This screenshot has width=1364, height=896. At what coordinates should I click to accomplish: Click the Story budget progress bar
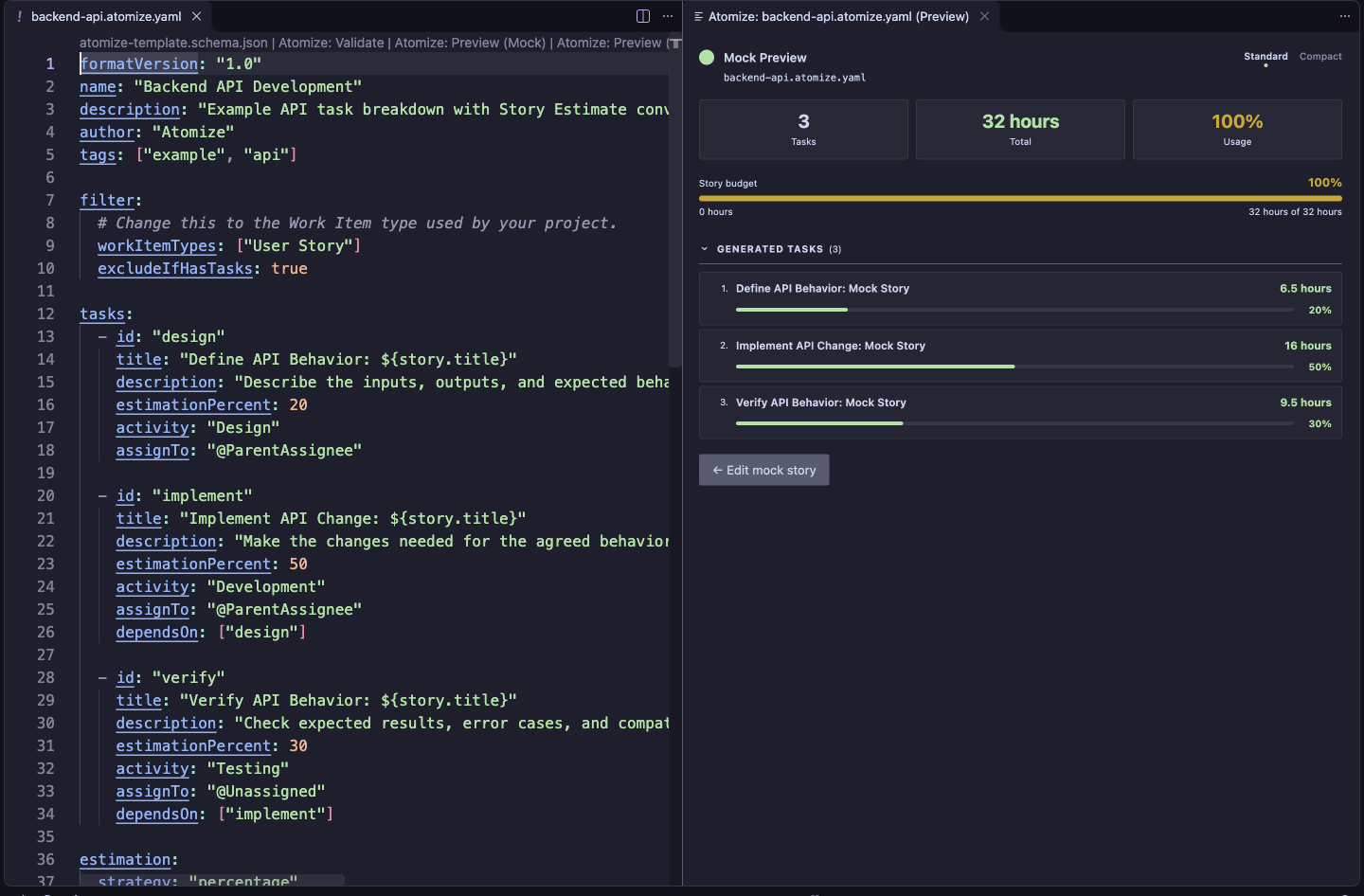tap(1020, 198)
